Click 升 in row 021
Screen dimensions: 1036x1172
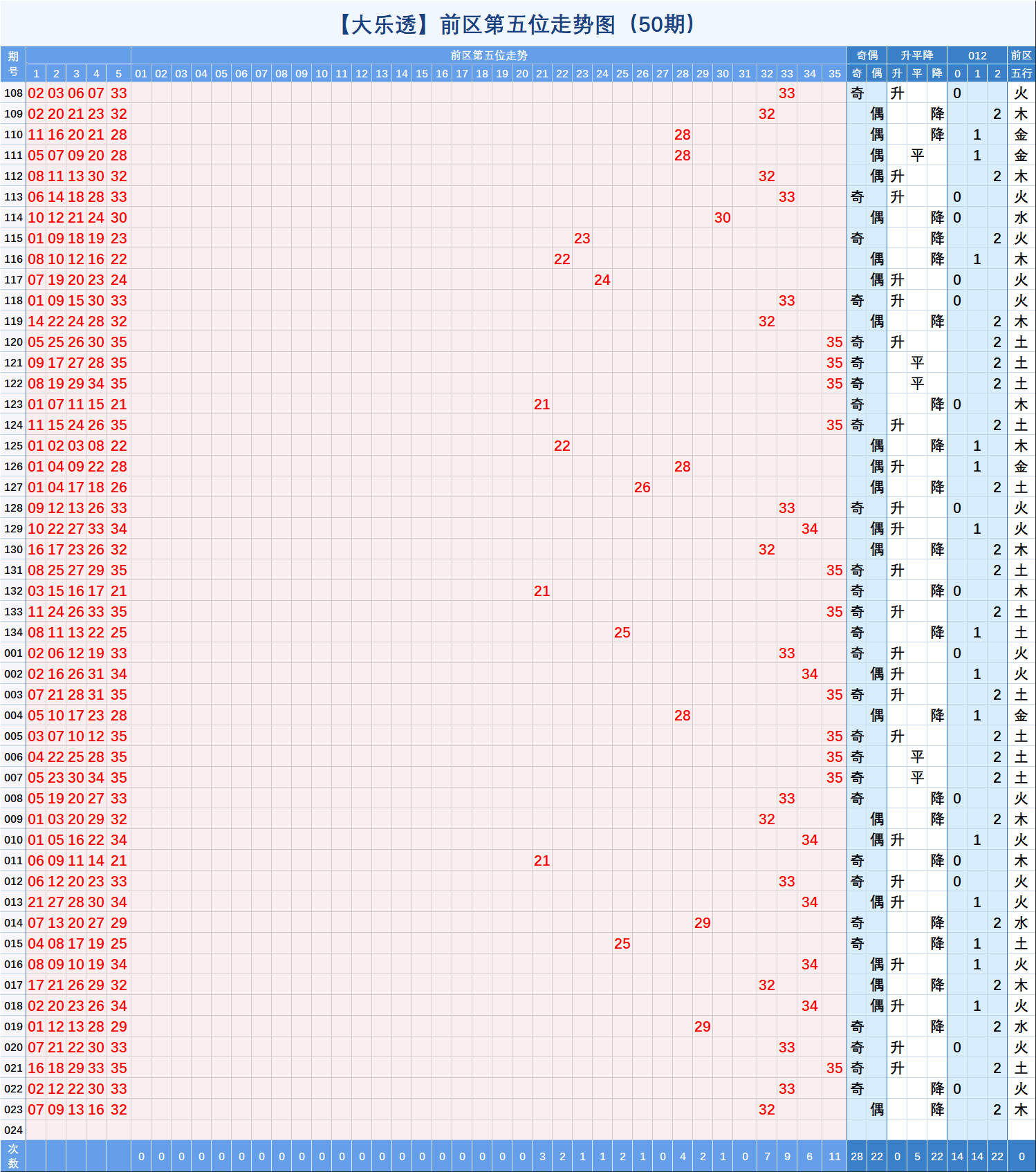pyautogui.click(x=897, y=1068)
